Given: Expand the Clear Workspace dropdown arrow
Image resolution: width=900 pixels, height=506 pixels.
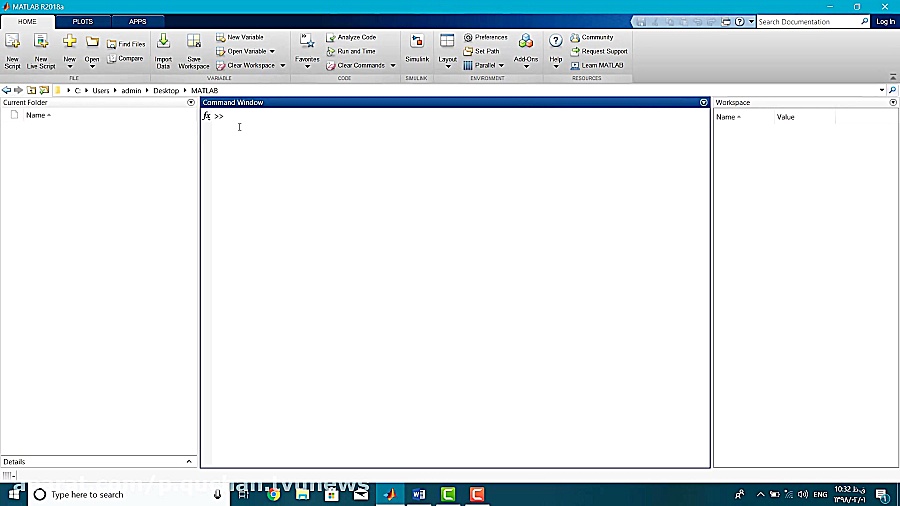Looking at the screenshot, I should [283, 65].
